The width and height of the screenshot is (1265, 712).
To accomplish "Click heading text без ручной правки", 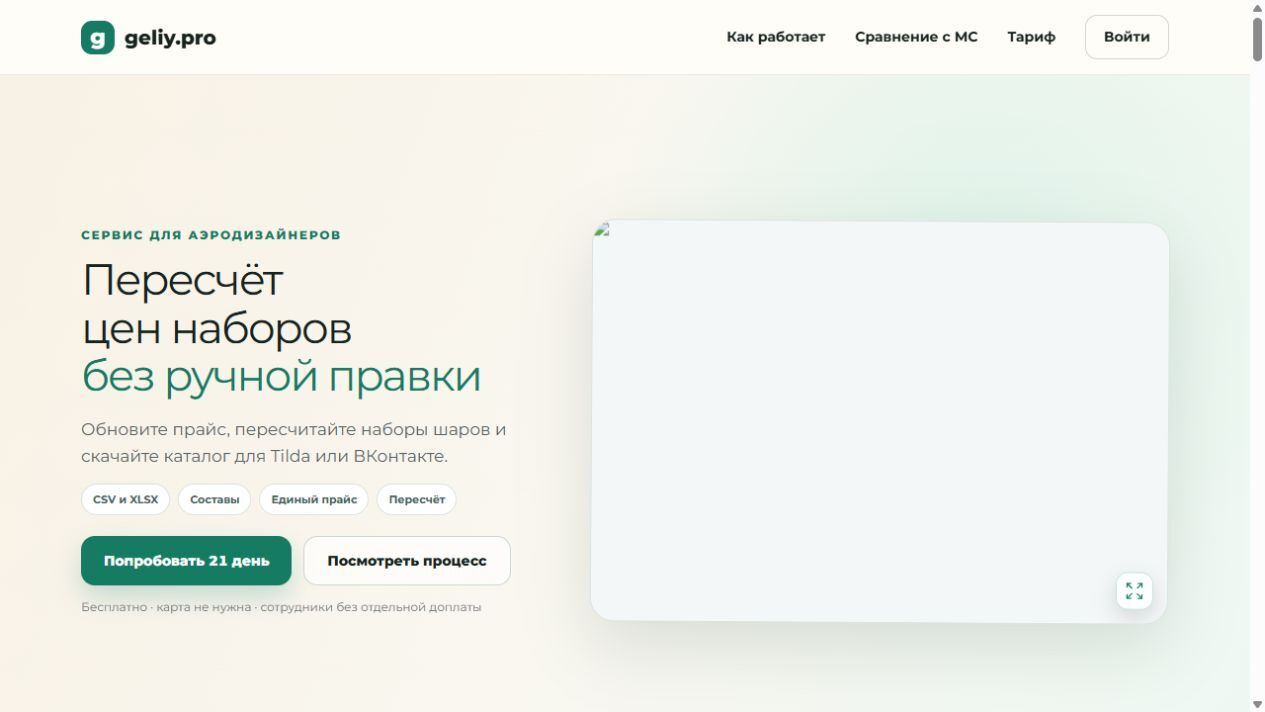I will click(x=281, y=377).
